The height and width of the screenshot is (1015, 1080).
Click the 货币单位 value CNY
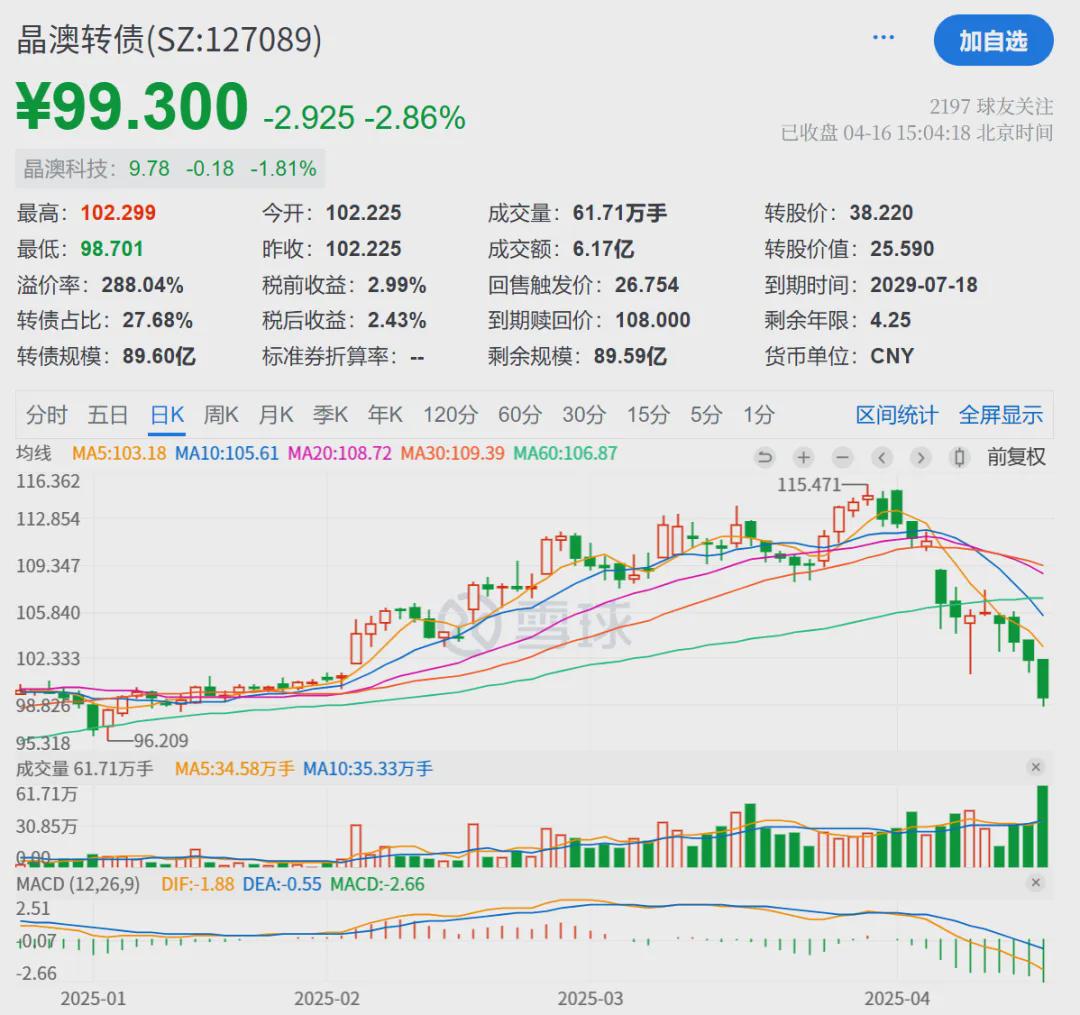coord(892,356)
